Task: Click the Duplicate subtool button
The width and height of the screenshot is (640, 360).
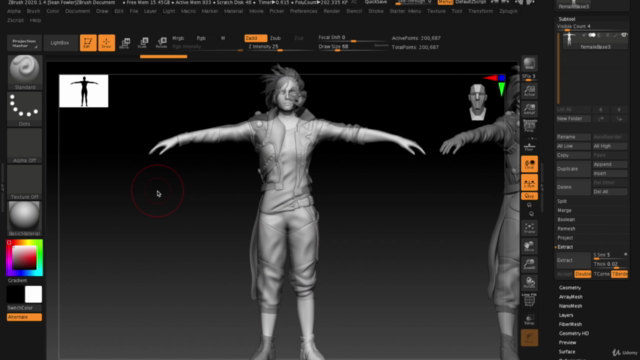Action: 573,169
